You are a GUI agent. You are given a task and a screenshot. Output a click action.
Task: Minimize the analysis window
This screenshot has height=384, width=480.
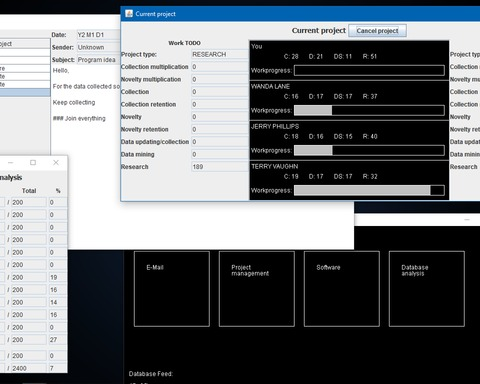(x=11, y=162)
